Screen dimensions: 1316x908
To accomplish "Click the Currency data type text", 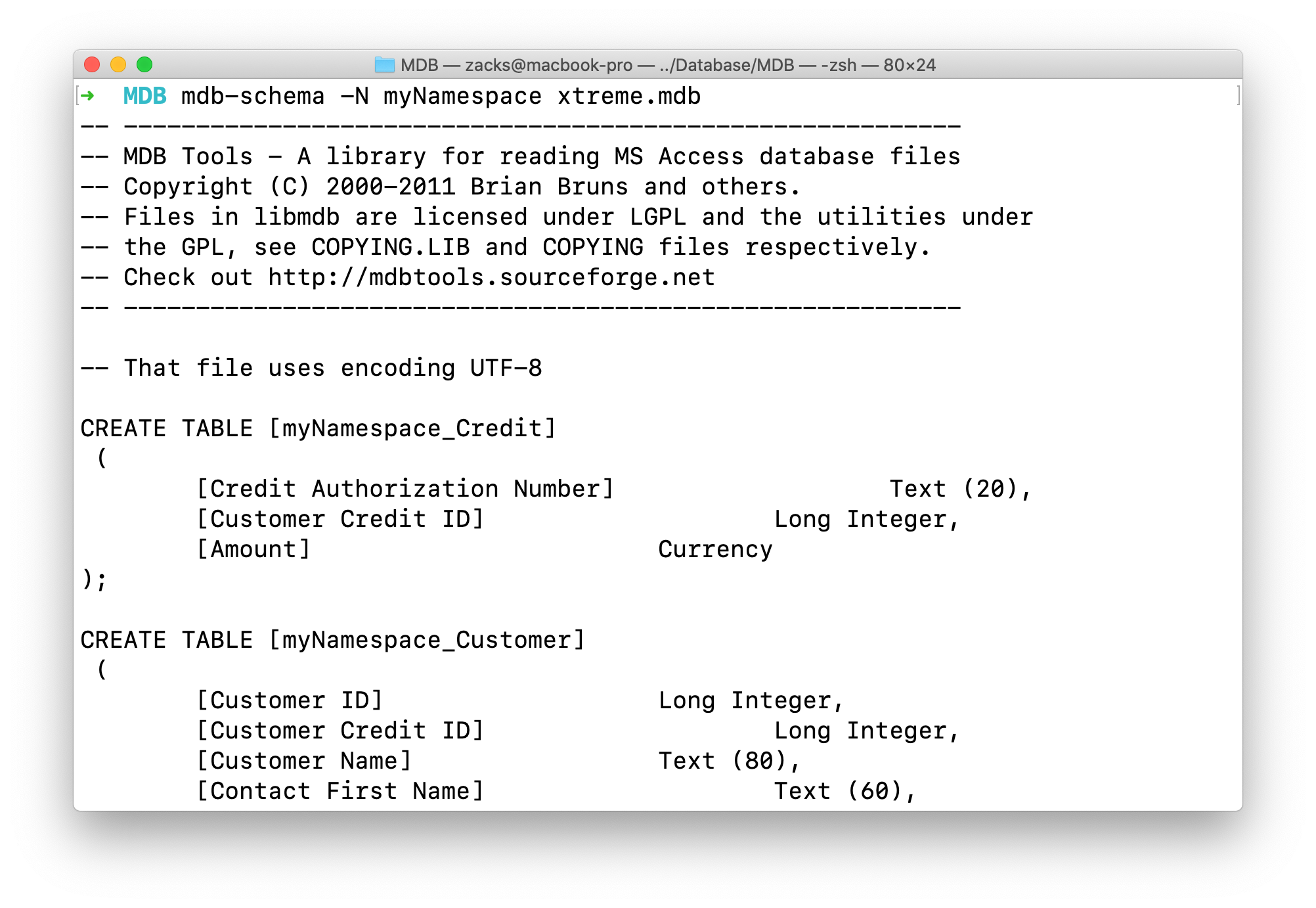I will (715, 549).
